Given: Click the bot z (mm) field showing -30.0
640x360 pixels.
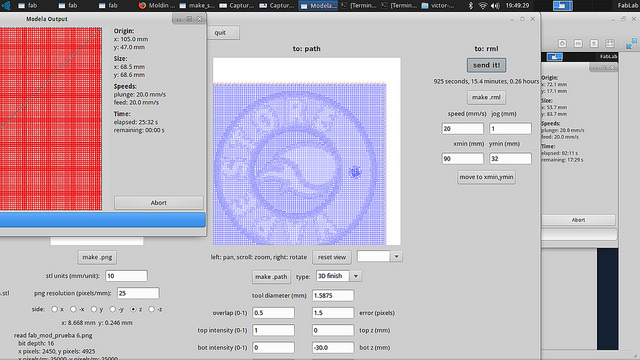Looking at the screenshot, I should (x=333, y=347).
